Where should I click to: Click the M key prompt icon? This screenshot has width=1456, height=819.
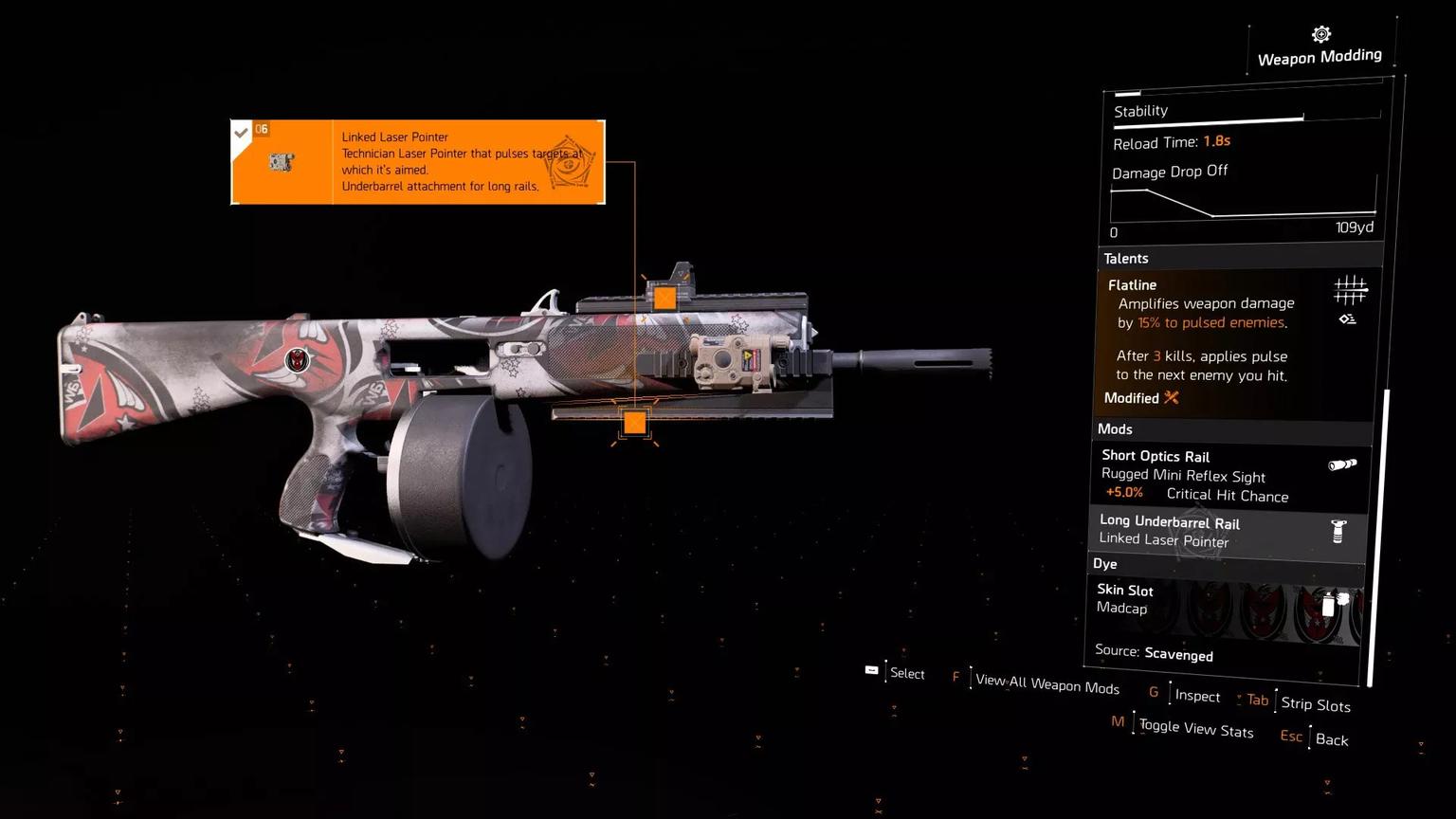click(x=1118, y=721)
